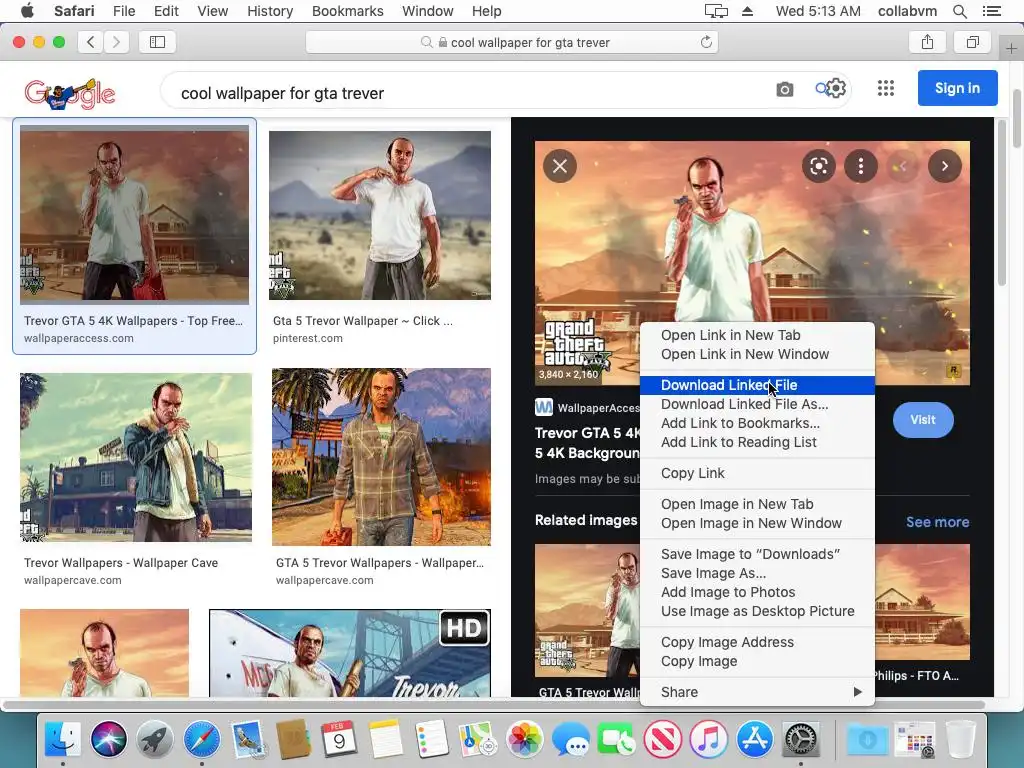Click the Safari forward navigation arrow
Viewport: 1024px width, 768px height.
(116, 42)
